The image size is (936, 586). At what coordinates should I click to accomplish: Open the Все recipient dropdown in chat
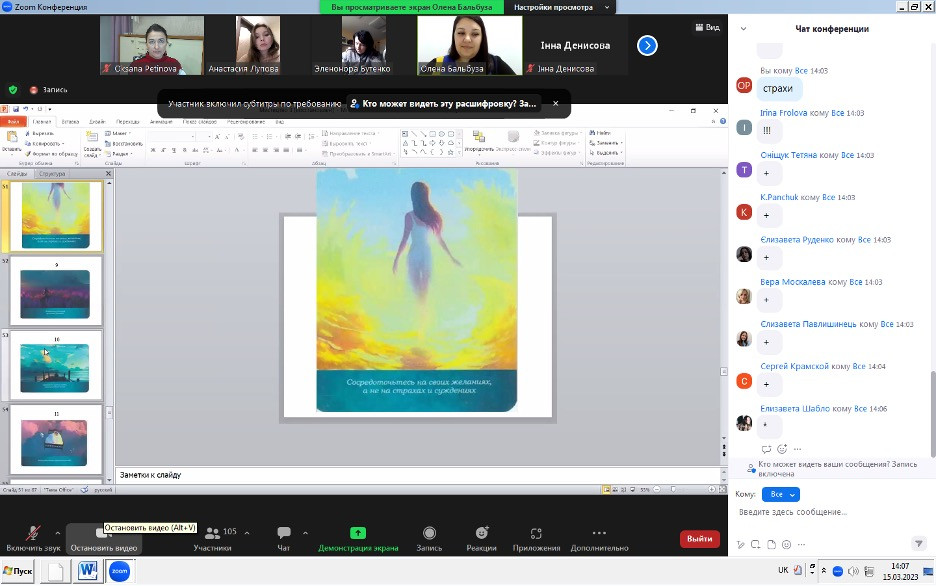(x=780, y=494)
